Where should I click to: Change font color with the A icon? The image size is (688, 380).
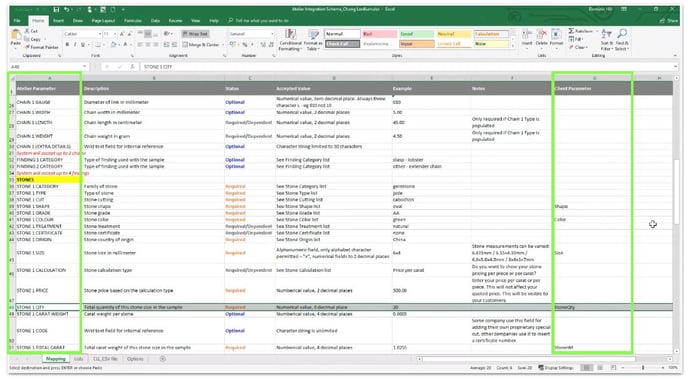coord(125,44)
